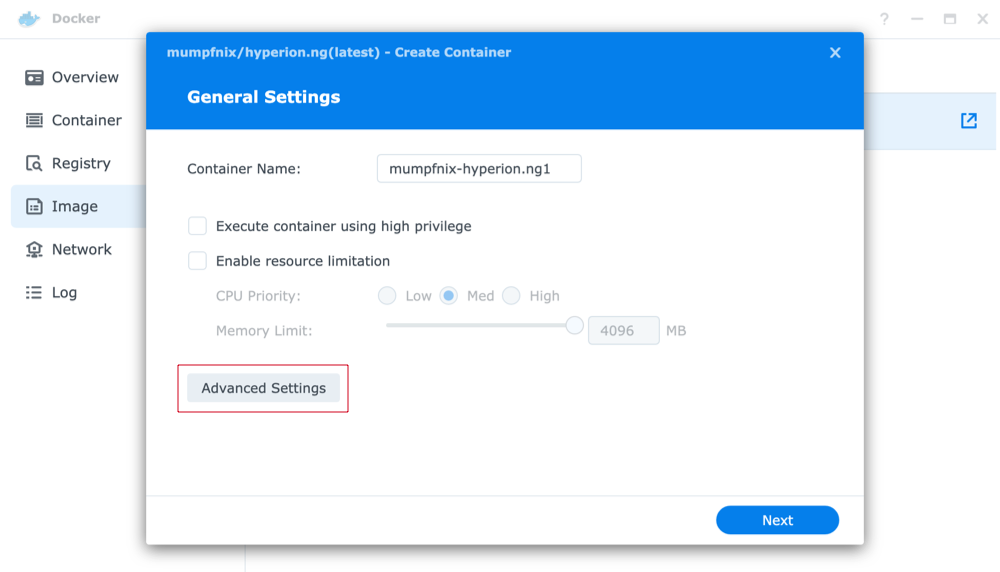Click the Network sidebar icon

pyautogui.click(x=34, y=249)
